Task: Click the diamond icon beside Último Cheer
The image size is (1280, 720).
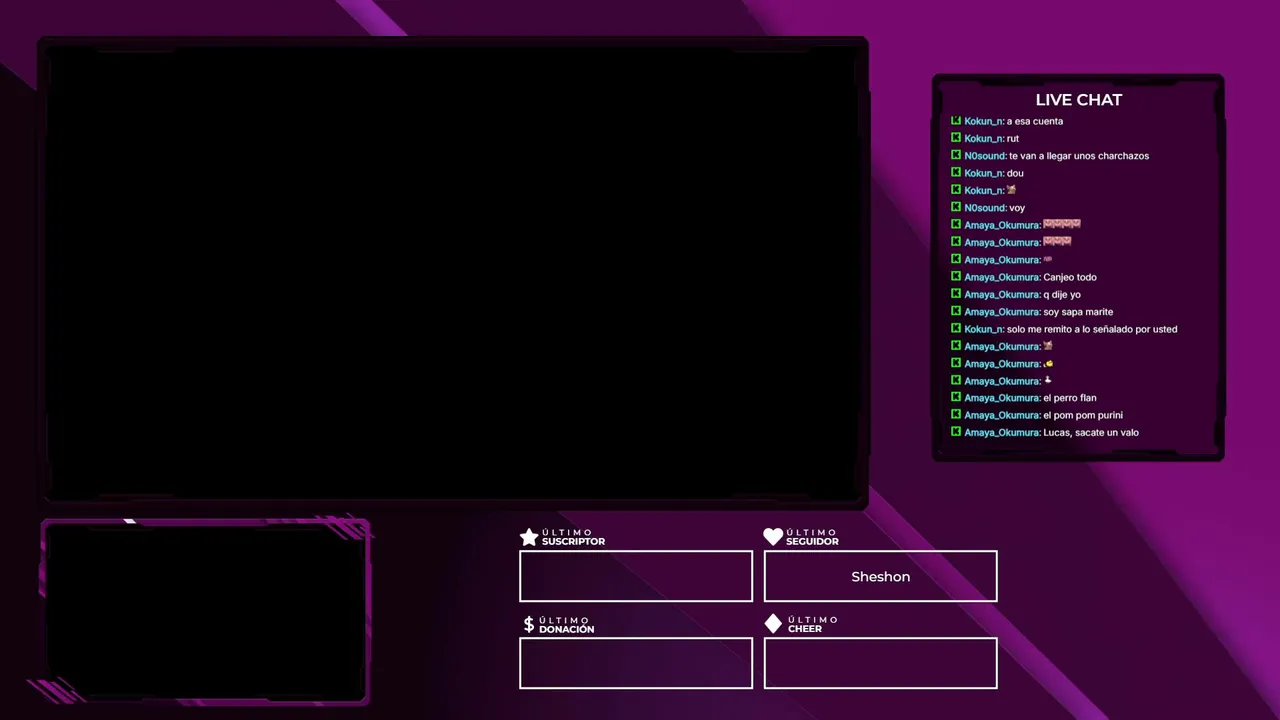Action: tap(773, 624)
